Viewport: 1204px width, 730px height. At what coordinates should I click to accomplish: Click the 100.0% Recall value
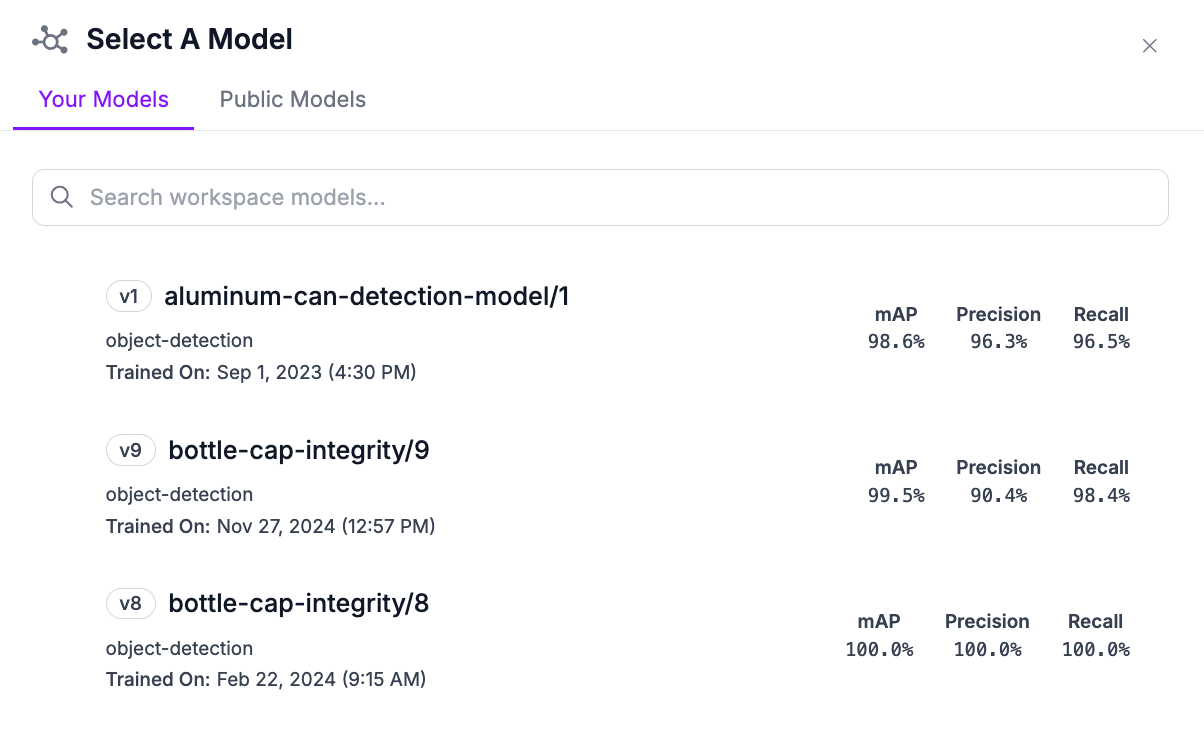[1096, 650]
